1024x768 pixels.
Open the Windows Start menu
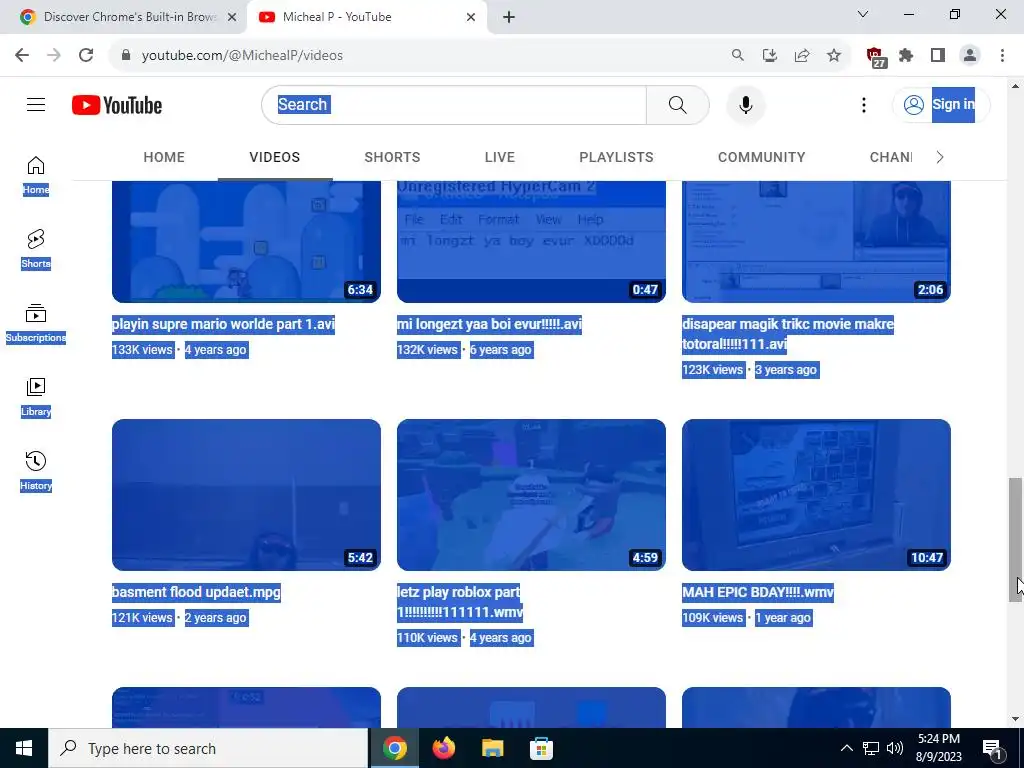(24, 748)
